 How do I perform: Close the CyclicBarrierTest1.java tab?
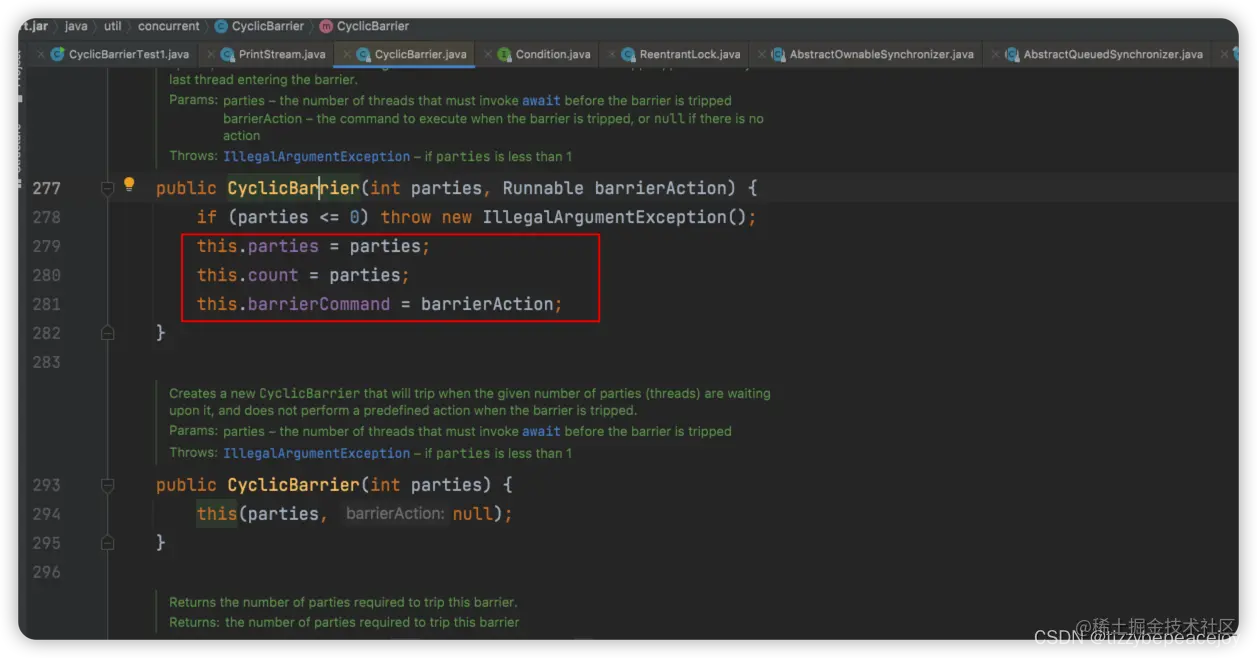[41, 55]
